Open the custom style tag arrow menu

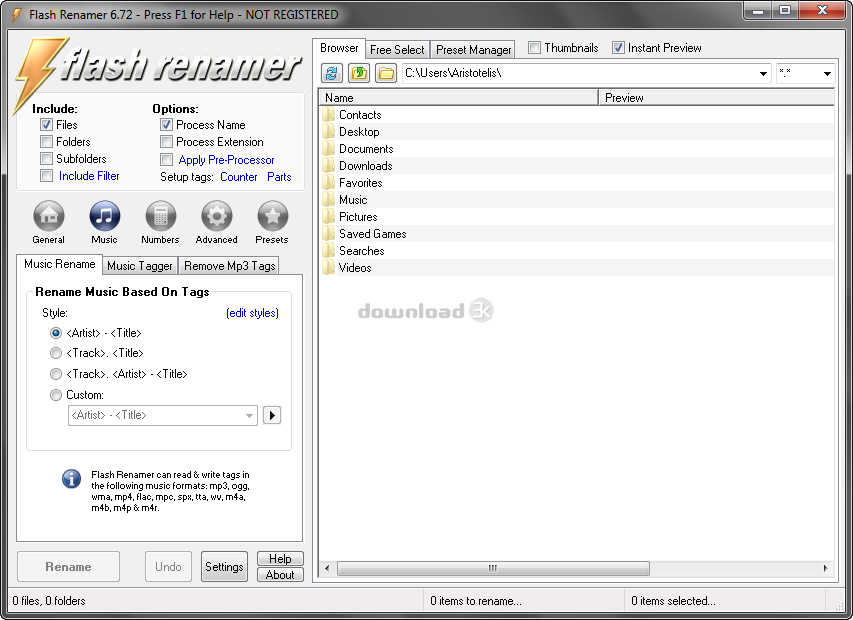272,416
